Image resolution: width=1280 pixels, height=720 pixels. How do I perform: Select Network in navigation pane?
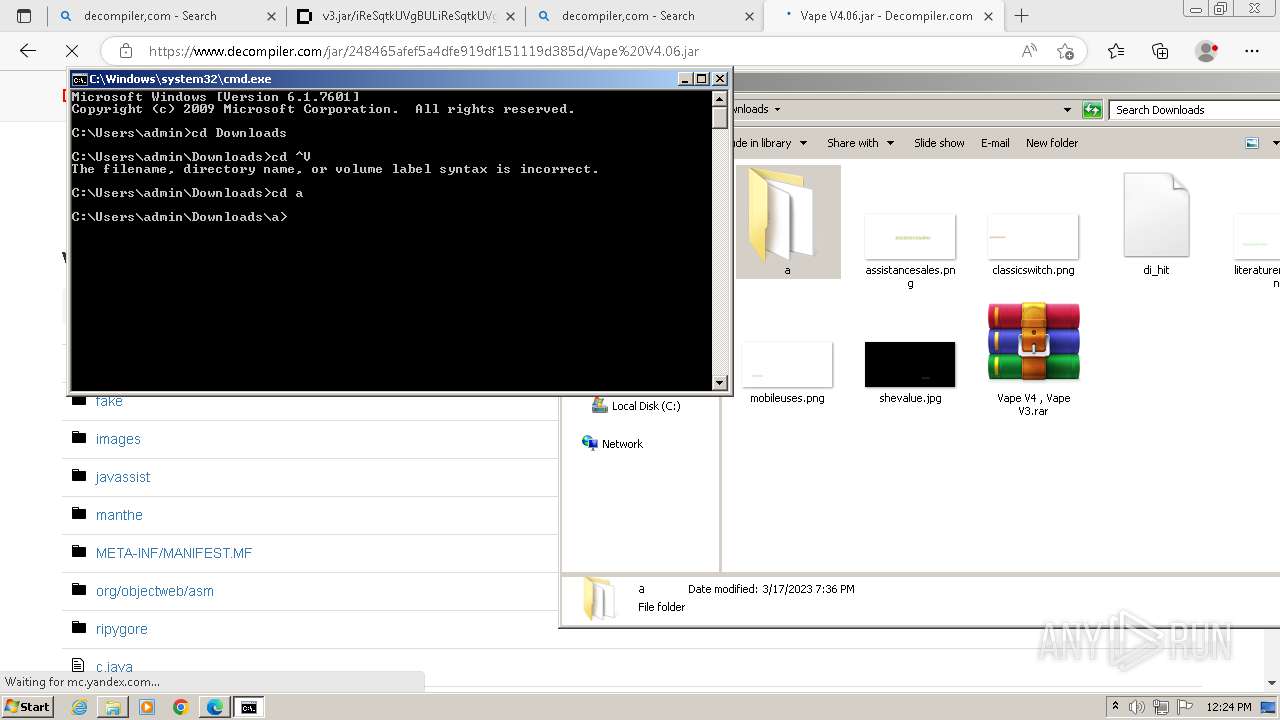(612, 444)
